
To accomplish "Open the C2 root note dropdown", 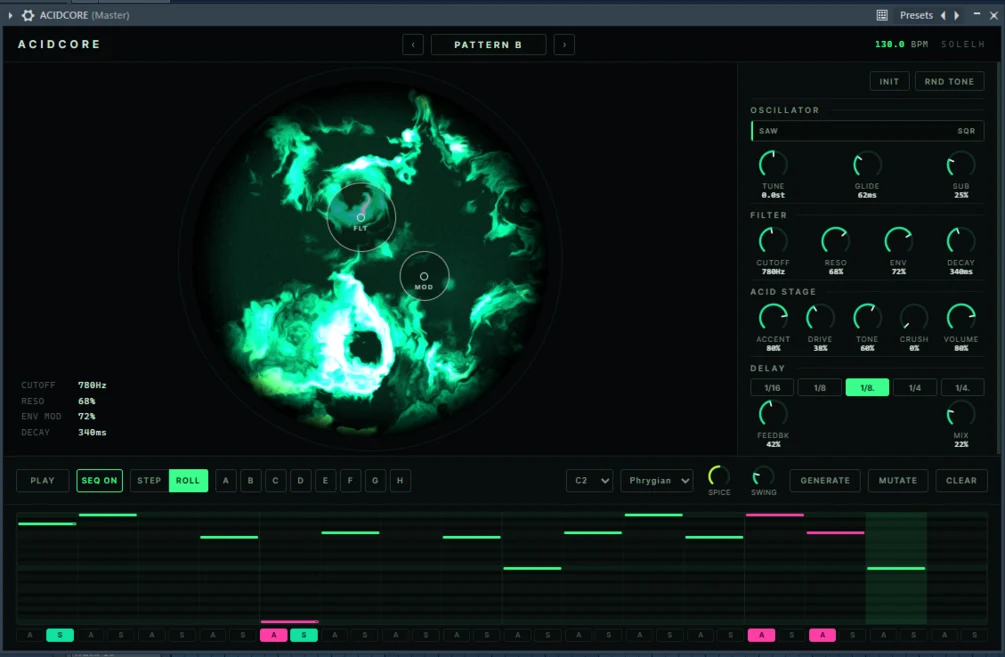I will tap(590, 481).
